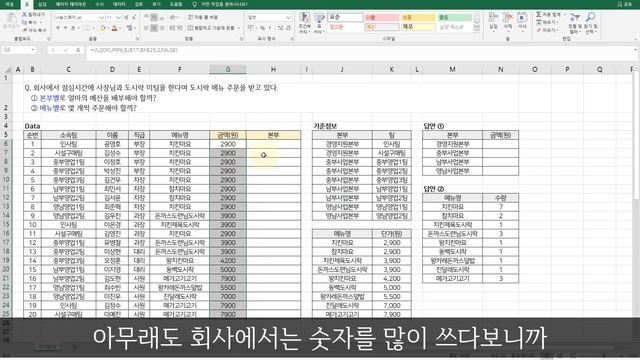Click the Cut (잘라내기) scissors icon

click(x=24, y=14)
